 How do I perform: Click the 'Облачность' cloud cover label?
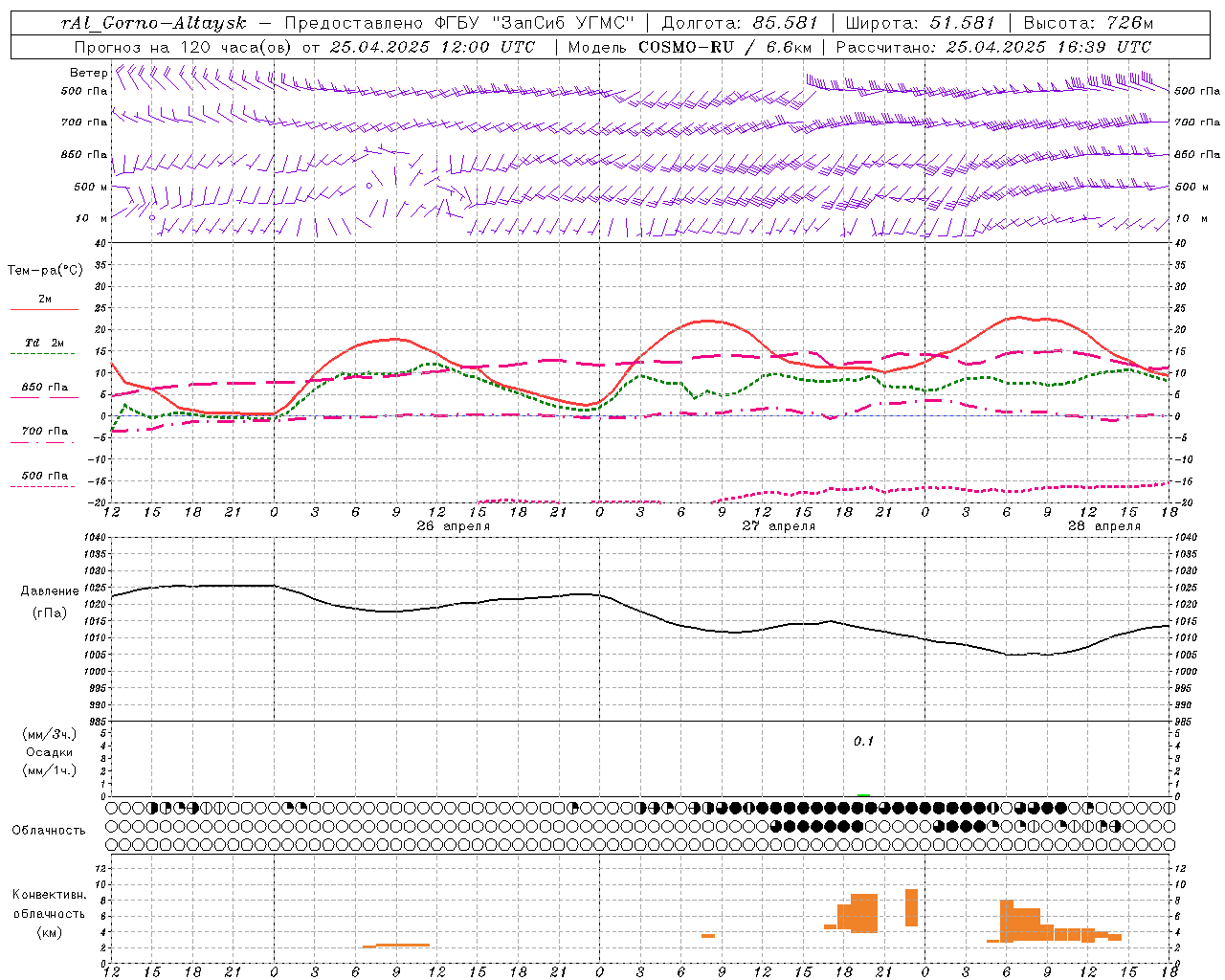pos(49,831)
